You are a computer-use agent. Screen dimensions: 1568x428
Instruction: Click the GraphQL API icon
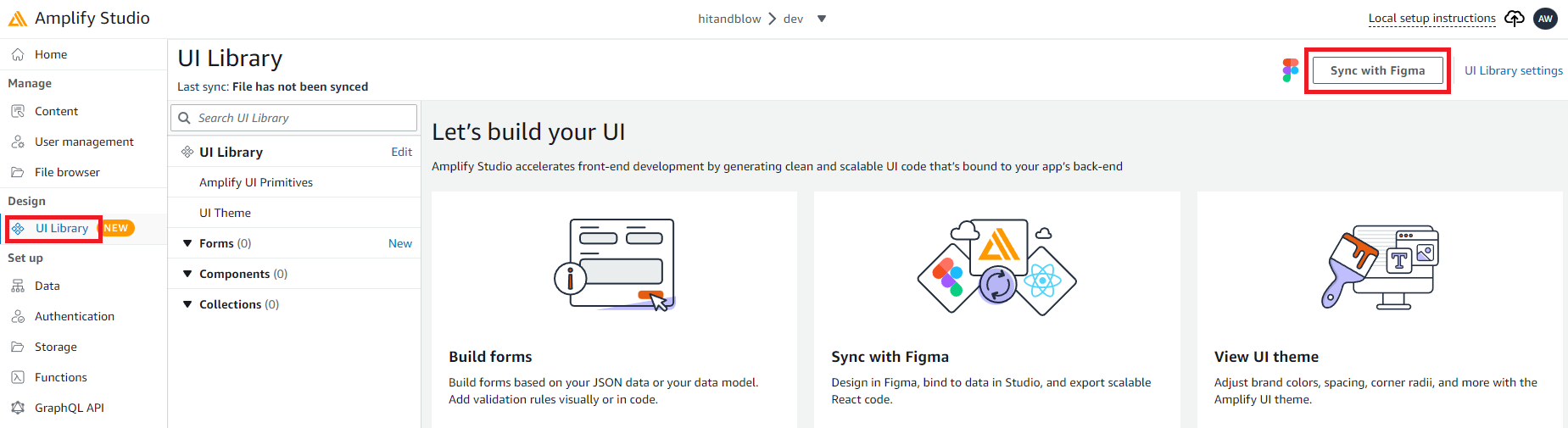(x=18, y=408)
